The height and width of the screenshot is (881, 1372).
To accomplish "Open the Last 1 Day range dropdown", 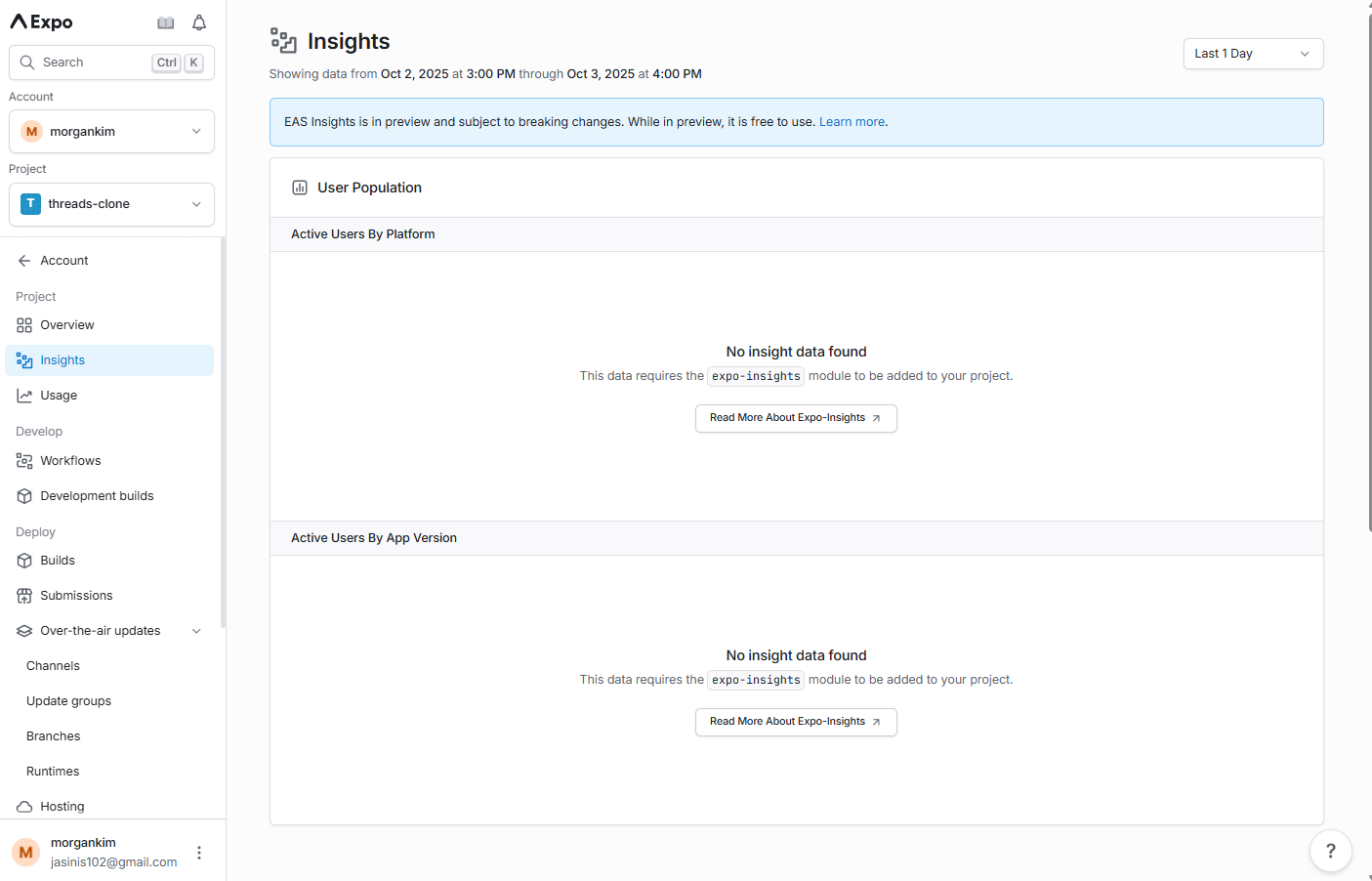I will click(x=1253, y=54).
